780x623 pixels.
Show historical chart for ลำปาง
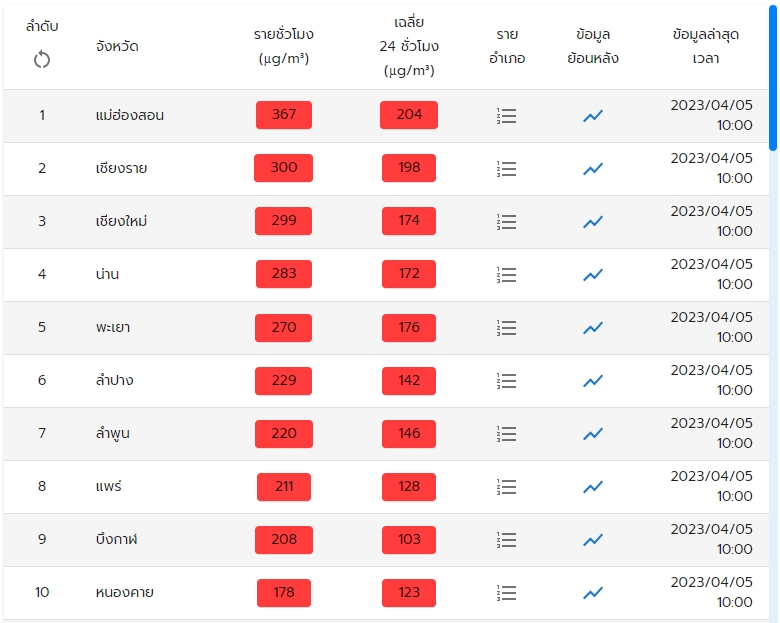593,381
